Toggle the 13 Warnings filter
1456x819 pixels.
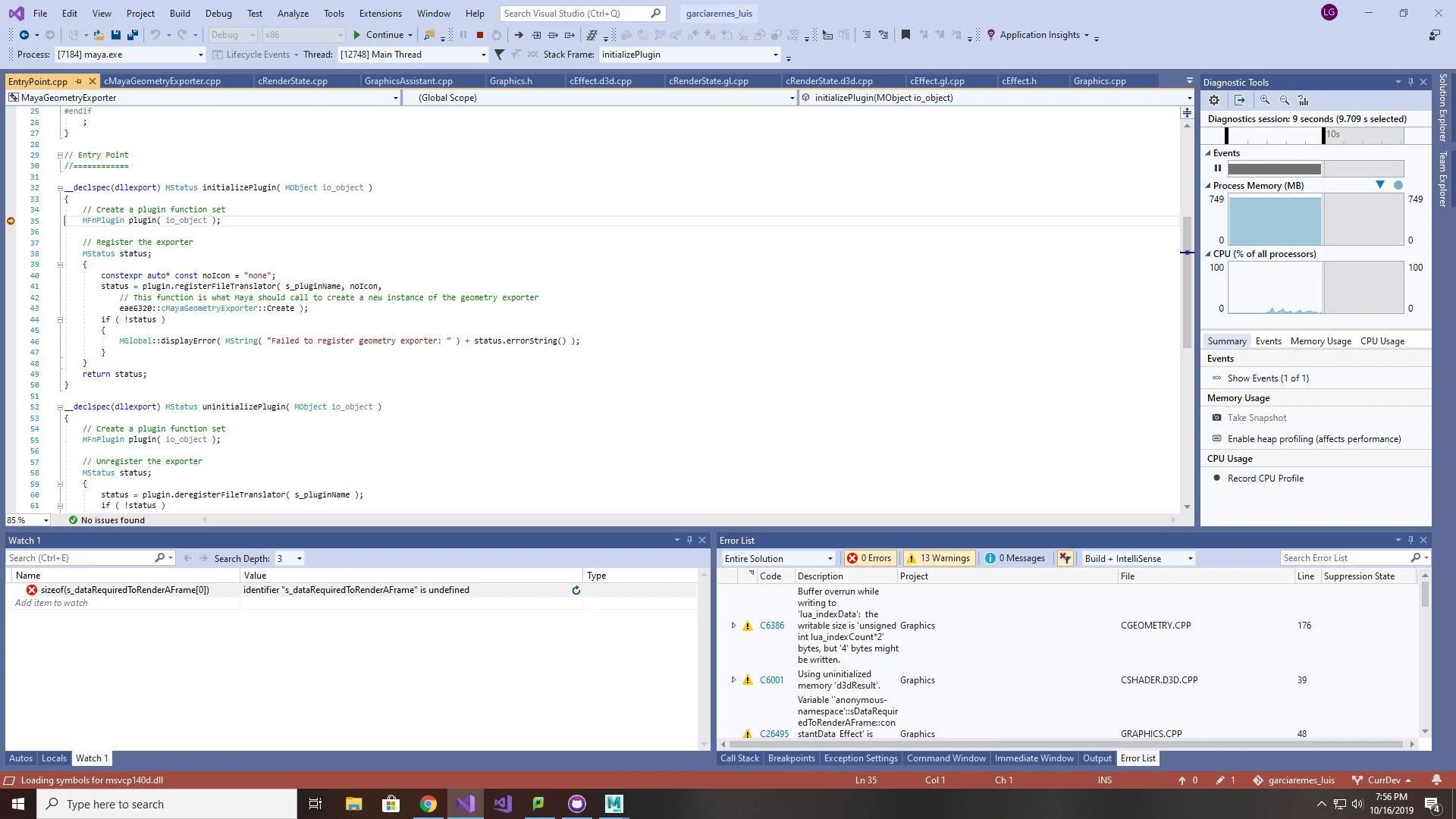click(x=938, y=558)
